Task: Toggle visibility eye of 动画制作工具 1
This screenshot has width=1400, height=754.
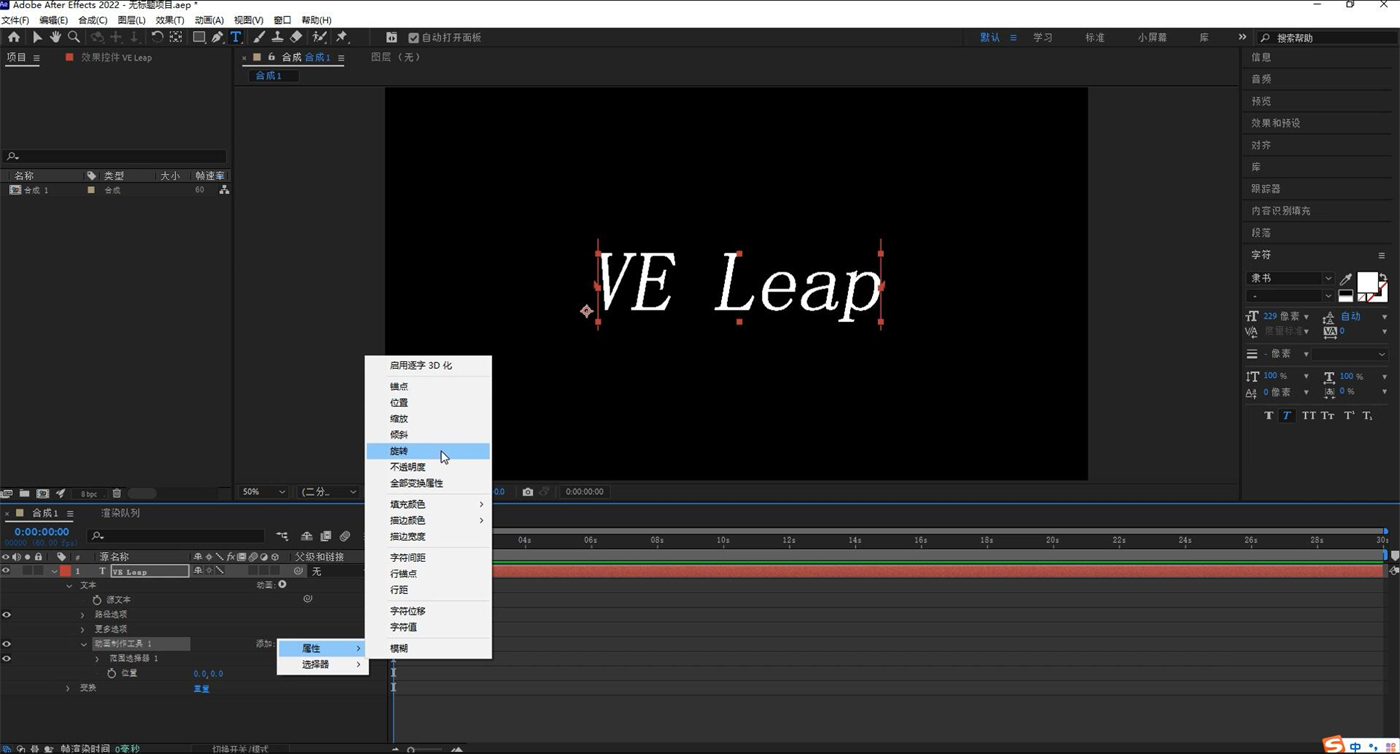Action: tap(6, 644)
